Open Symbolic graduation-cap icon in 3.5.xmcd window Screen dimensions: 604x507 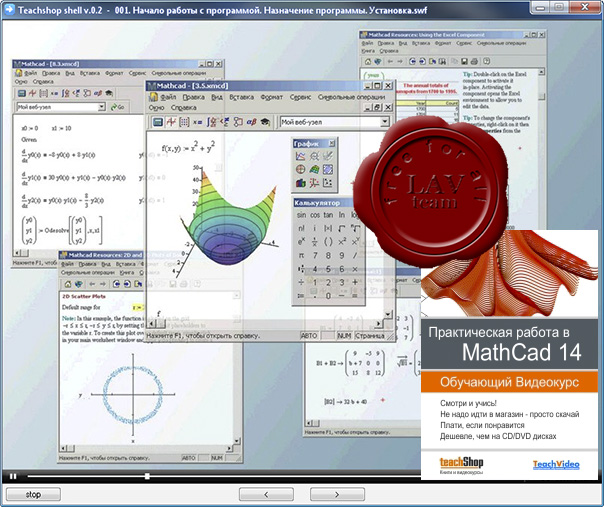point(265,122)
